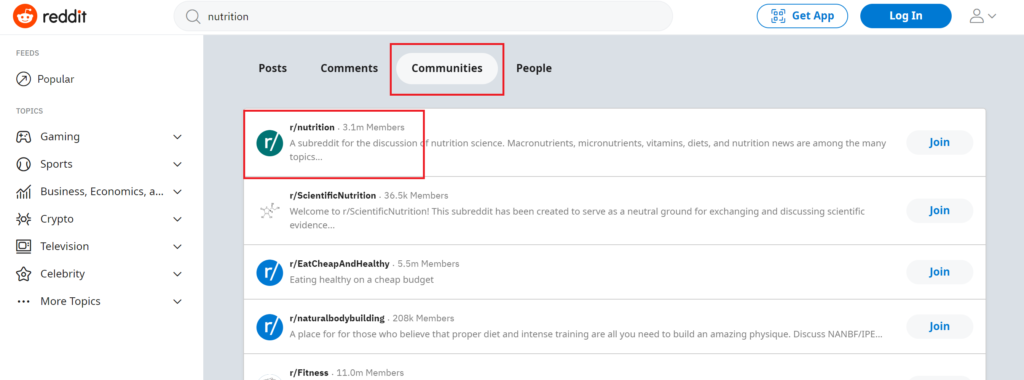Viewport: 1024px width, 380px height.
Task: Click 'Eating healthy on a cheap budget' description
Action: click(361, 279)
